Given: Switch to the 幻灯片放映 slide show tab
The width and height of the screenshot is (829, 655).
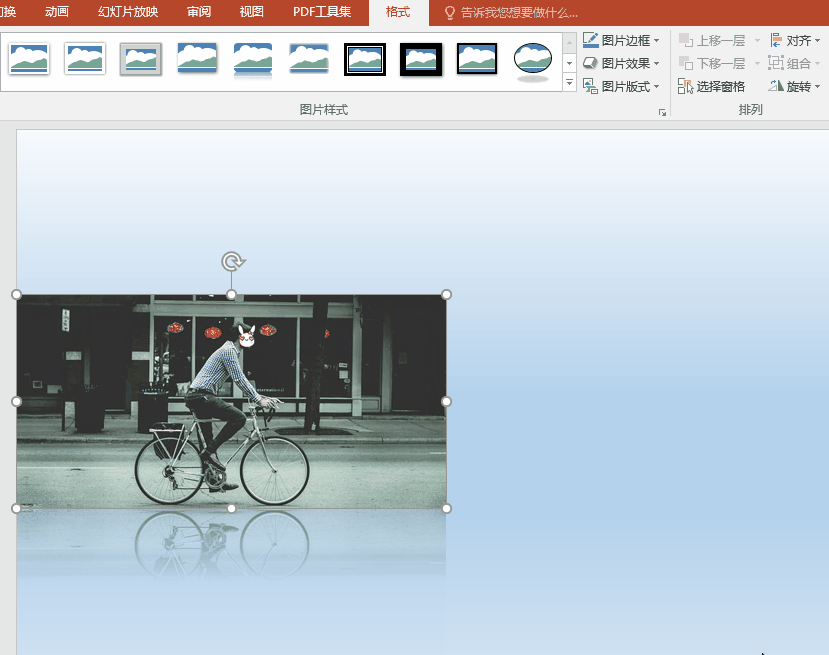Looking at the screenshot, I should 128,12.
